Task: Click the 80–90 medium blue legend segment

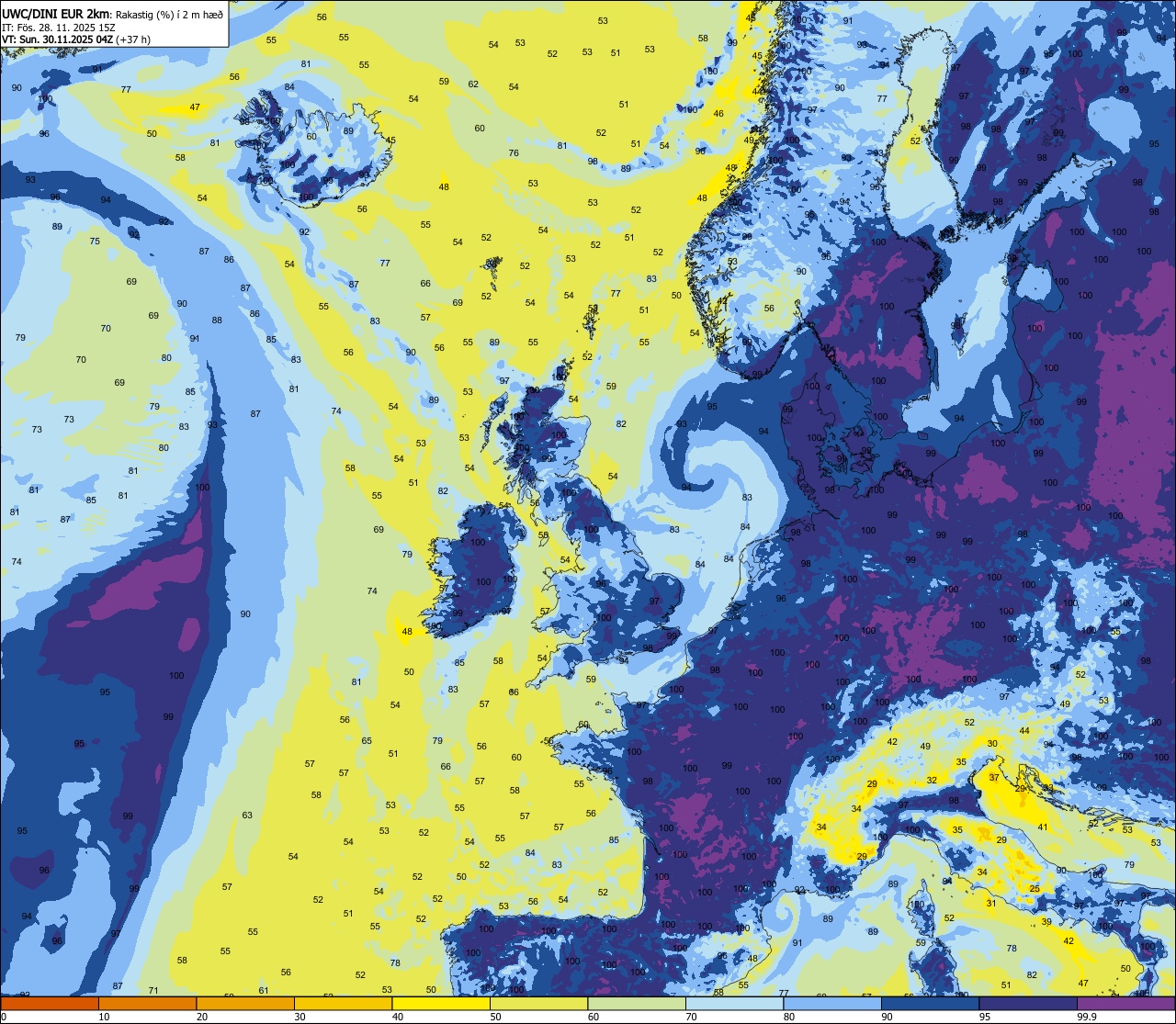Action: coord(832,1003)
